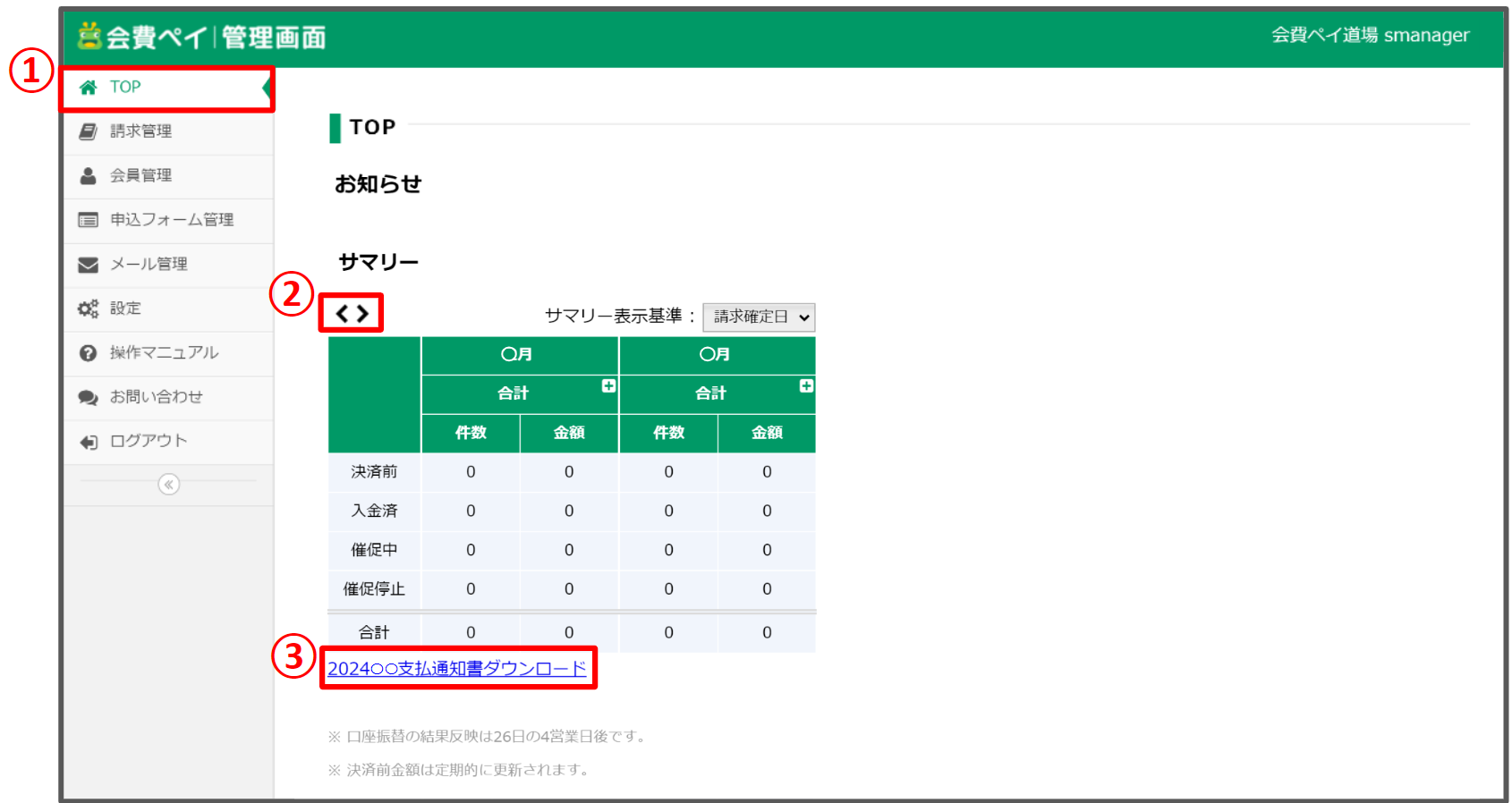Click the gears icon for 設定
The image size is (1512, 803).
pos(88,309)
